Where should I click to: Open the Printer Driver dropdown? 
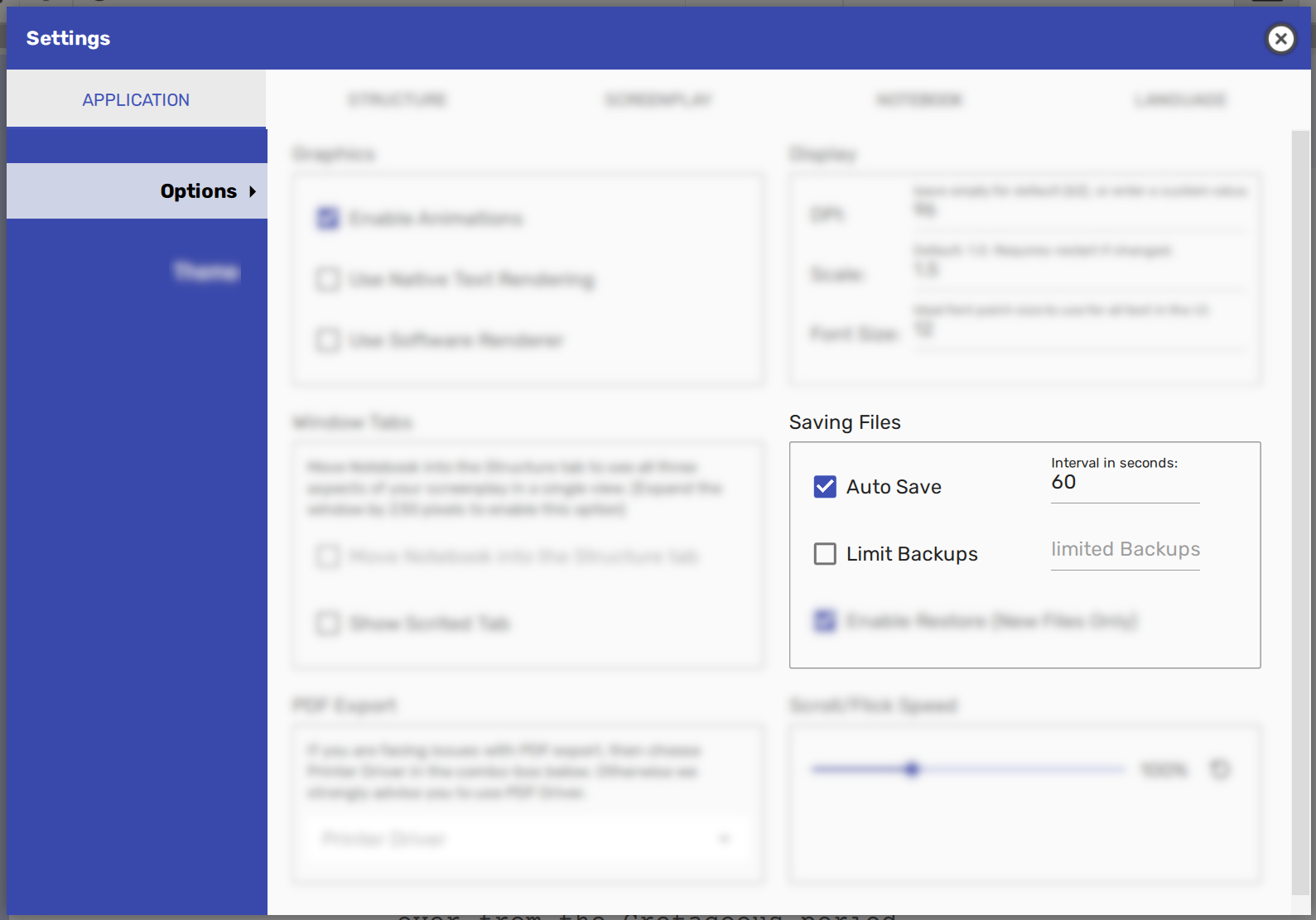pyautogui.click(x=528, y=839)
